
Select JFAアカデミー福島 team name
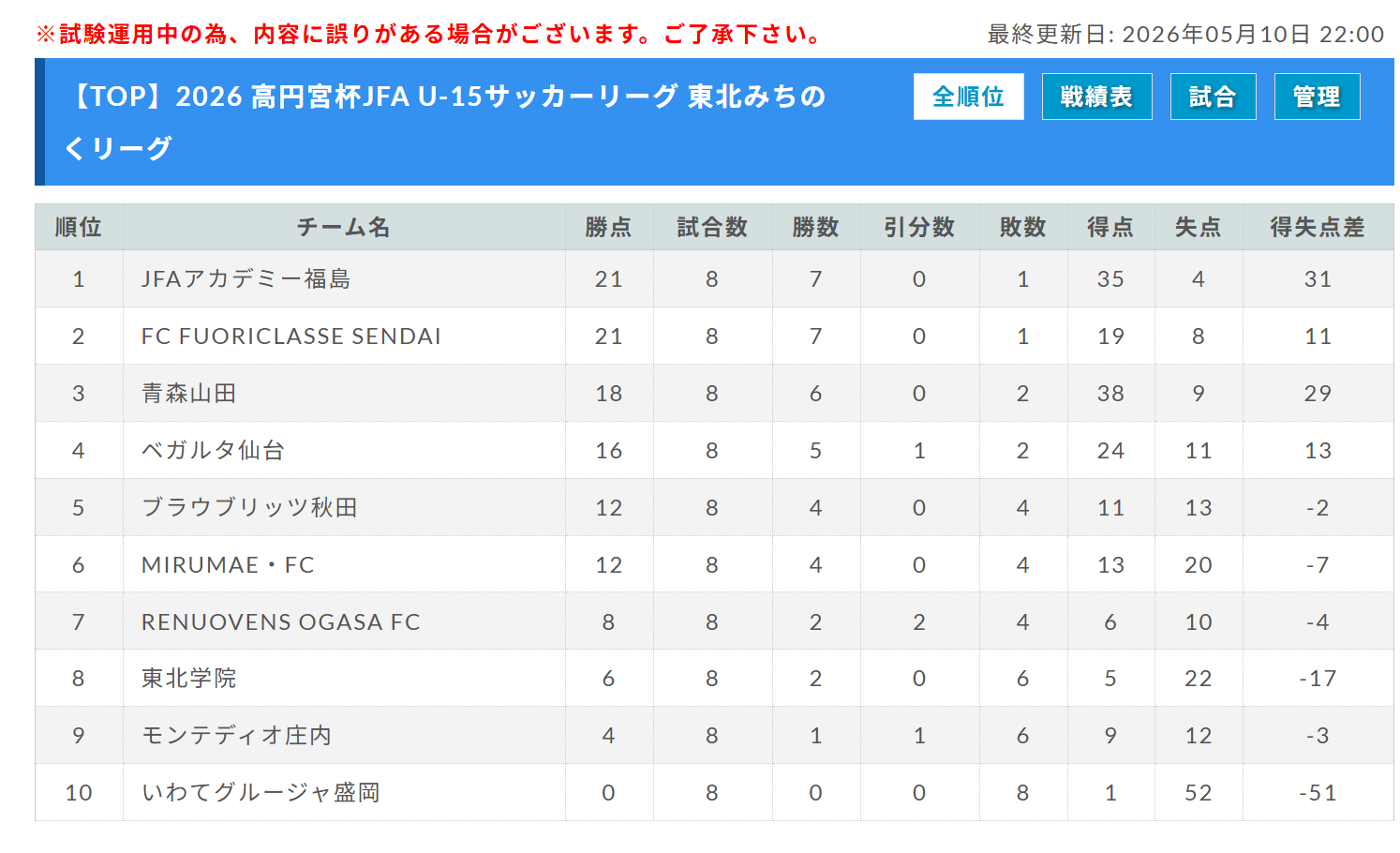point(246,278)
